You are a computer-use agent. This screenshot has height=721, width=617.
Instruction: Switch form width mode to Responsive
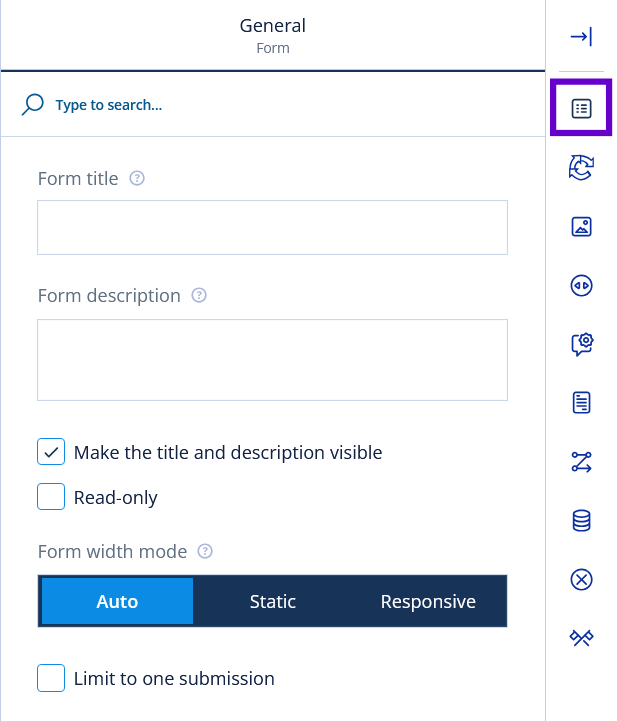tap(428, 601)
